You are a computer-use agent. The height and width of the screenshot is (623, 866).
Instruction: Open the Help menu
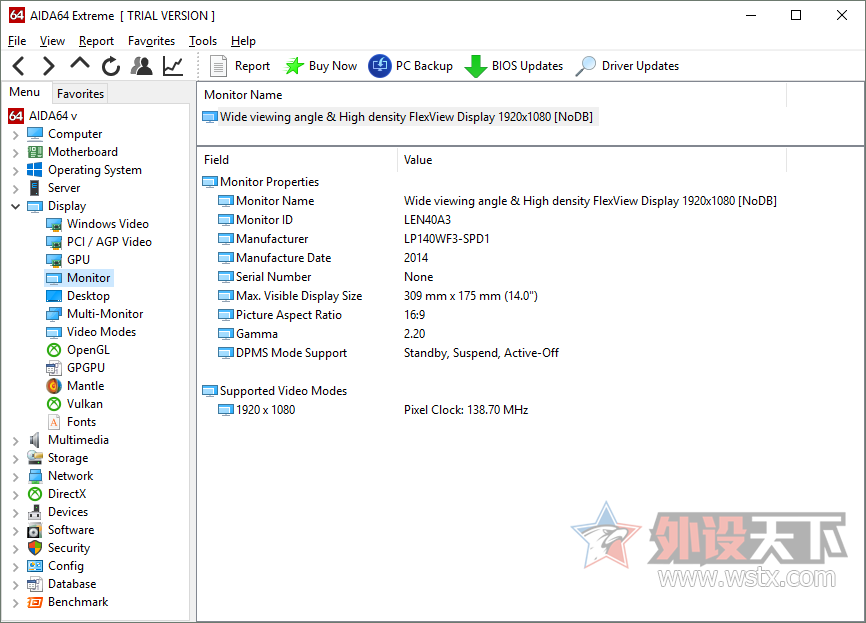click(x=243, y=41)
